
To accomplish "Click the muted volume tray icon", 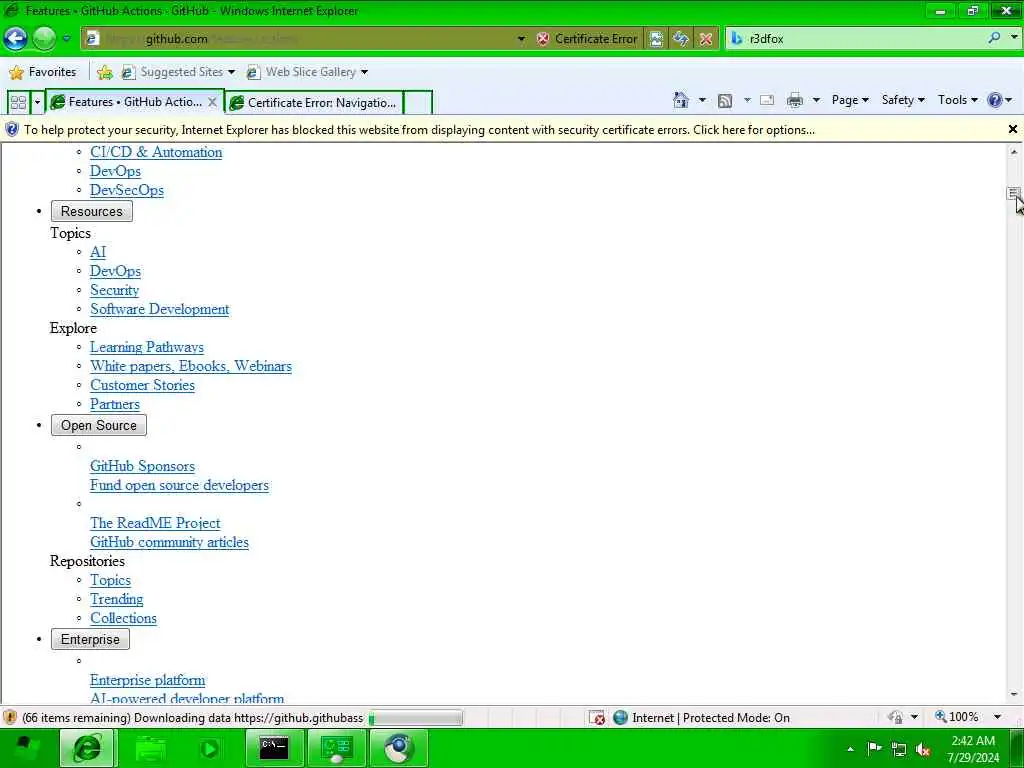I will pos(923,749).
